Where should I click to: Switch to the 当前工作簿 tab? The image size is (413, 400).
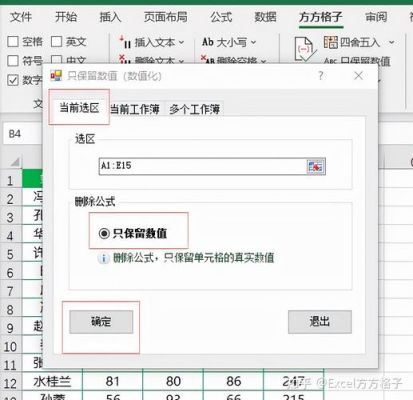pyautogui.click(x=135, y=109)
